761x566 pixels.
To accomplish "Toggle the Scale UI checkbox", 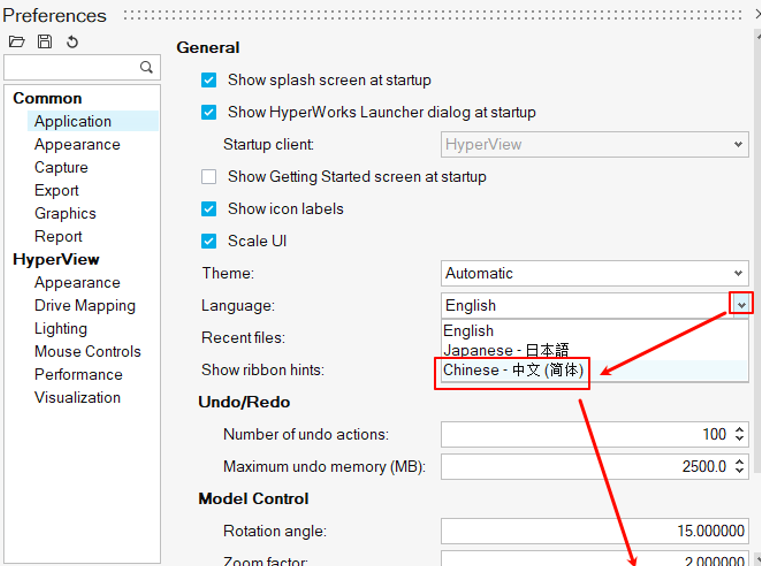I will tap(209, 241).
